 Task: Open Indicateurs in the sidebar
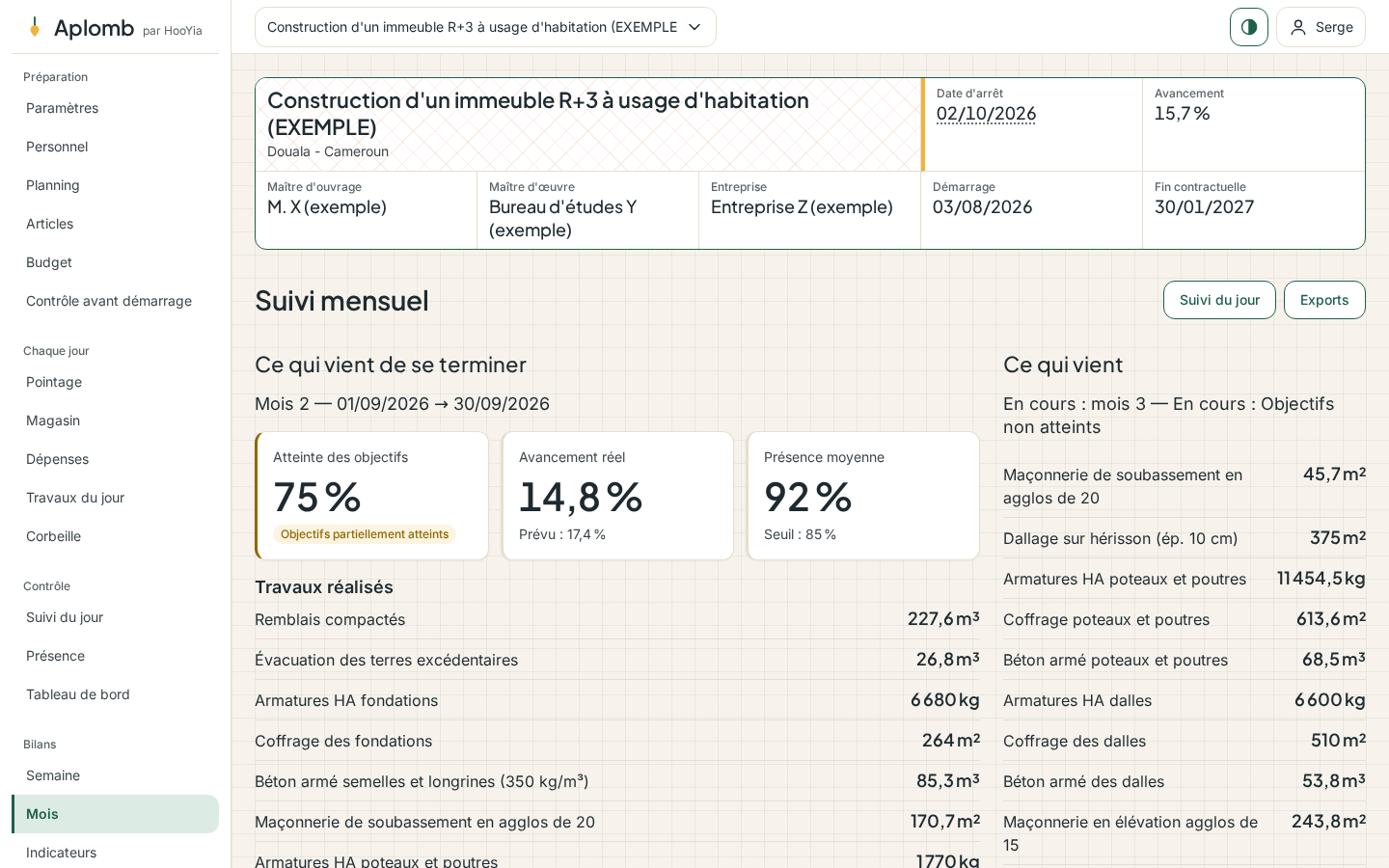tap(115, 853)
